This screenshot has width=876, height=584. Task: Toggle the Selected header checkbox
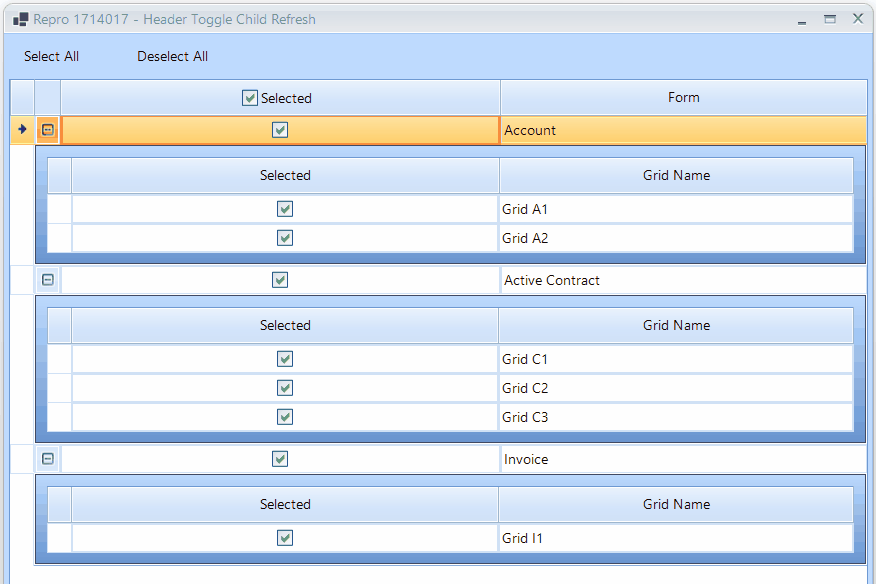[250, 98]
